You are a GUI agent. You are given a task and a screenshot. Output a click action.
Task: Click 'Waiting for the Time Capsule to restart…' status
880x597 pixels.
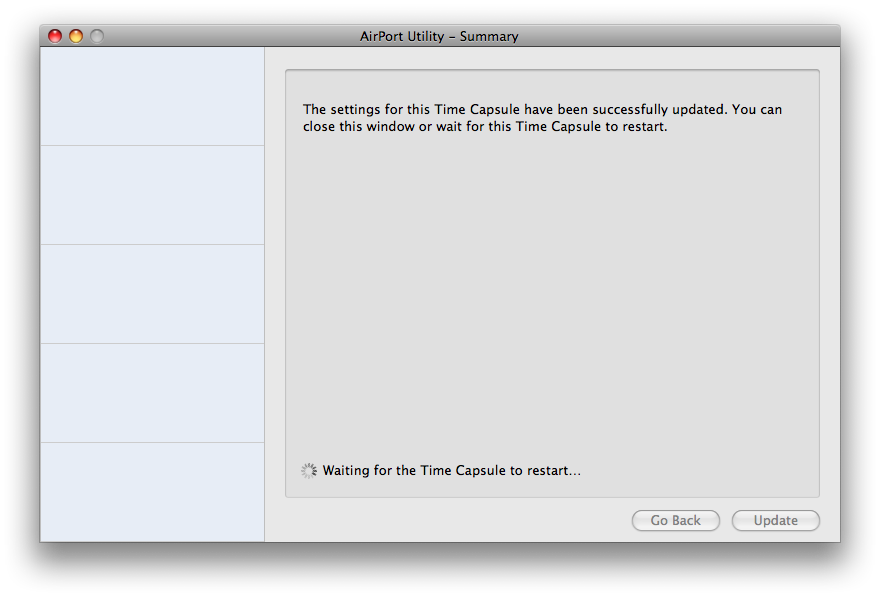[x=451, y=470]
